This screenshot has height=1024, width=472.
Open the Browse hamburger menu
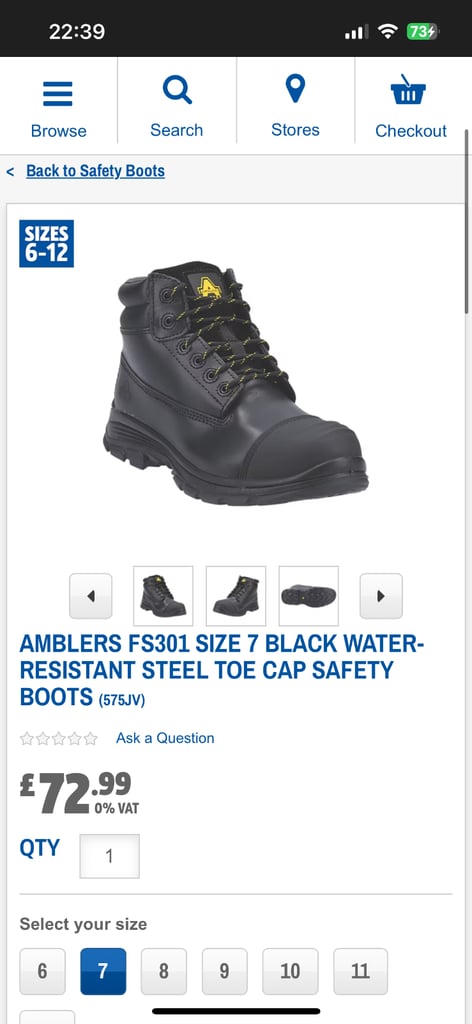coord(58,95)
